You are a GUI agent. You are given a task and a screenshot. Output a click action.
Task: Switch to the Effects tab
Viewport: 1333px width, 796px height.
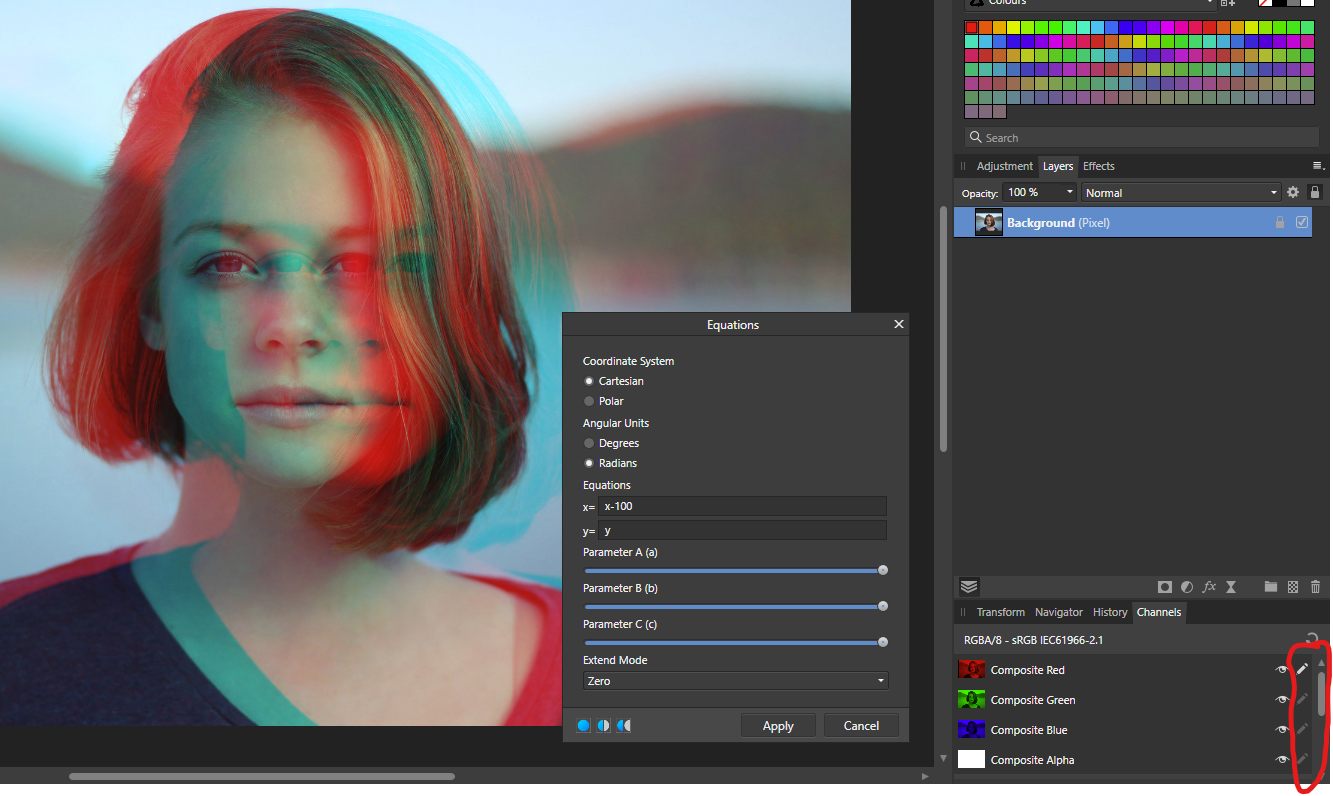tap(1098, 166)
